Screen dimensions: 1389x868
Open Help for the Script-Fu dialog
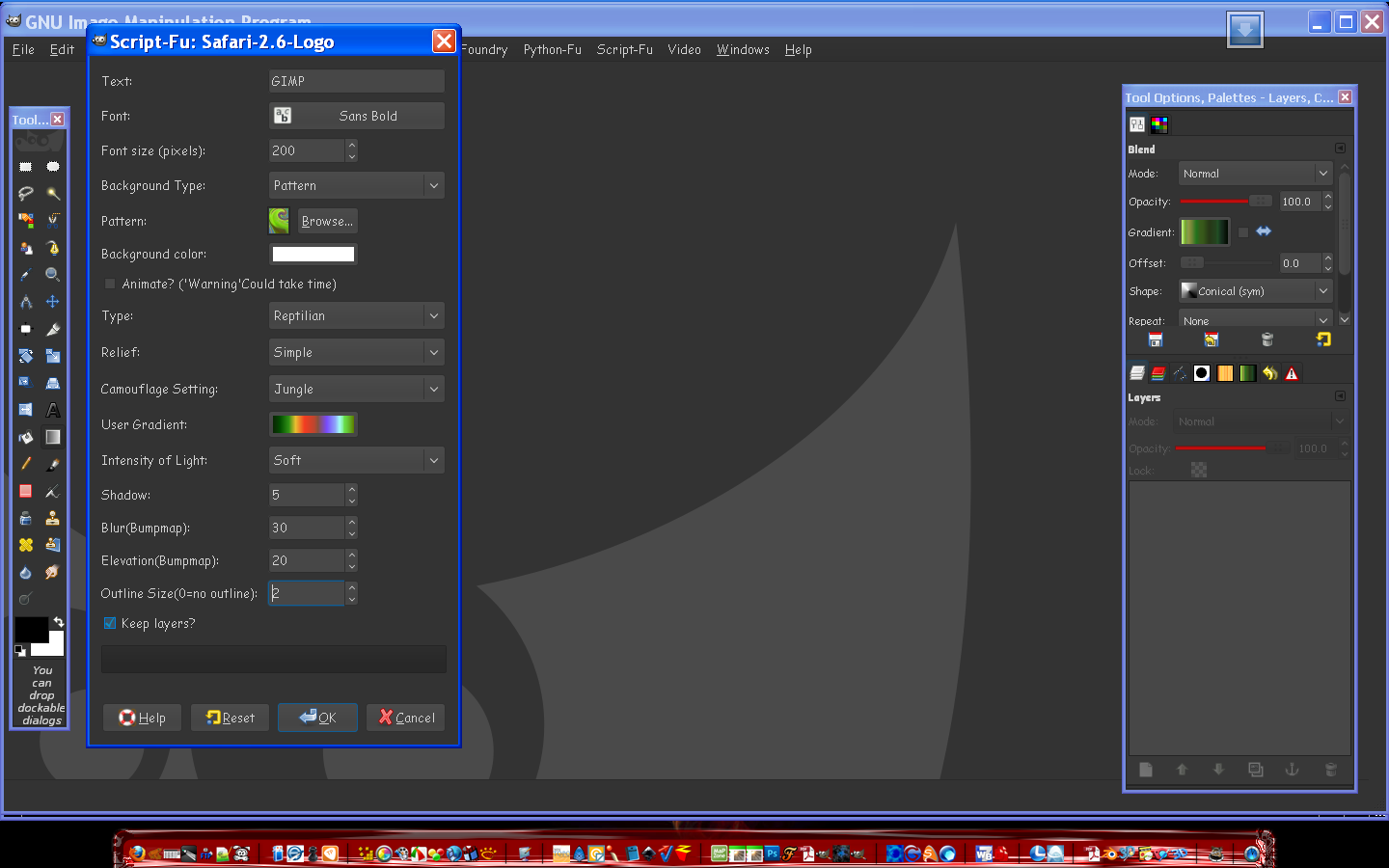pyautogui.click(x=142, y=718)
